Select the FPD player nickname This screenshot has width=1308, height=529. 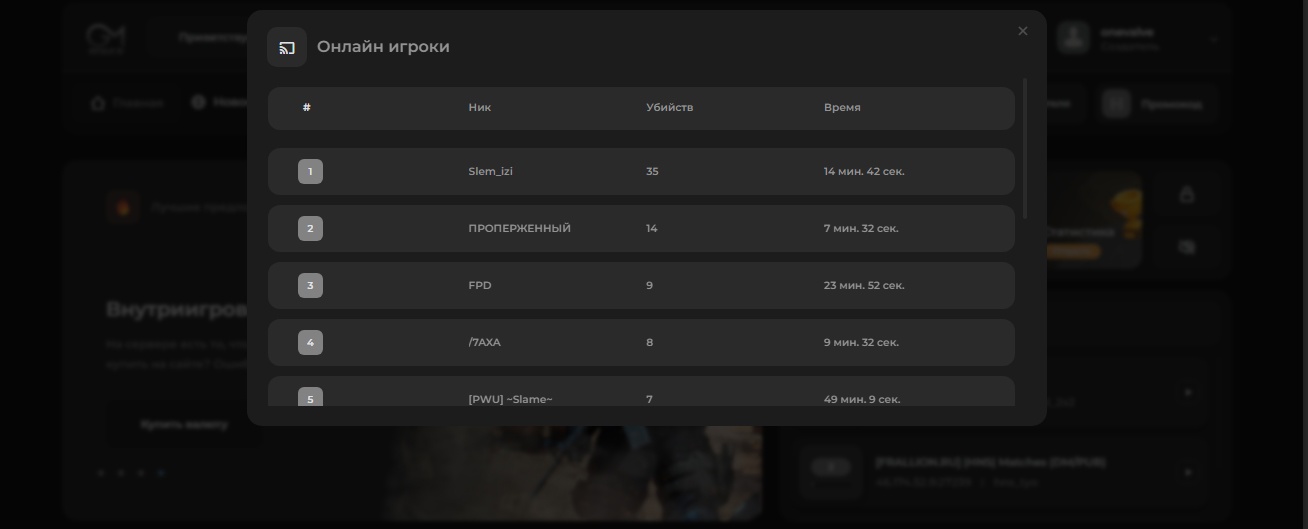coord(480,286)
